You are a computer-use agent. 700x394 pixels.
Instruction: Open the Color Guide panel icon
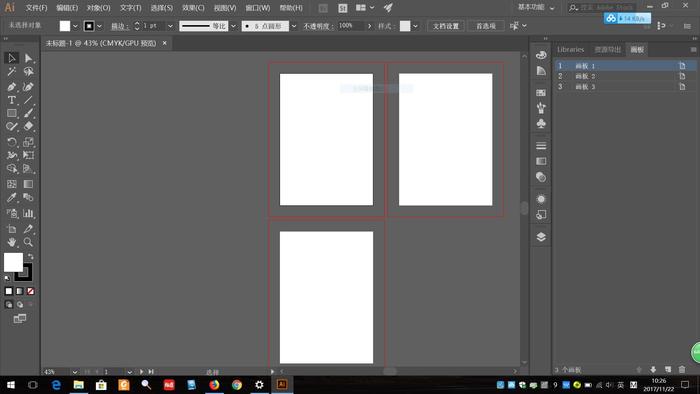[541, 71]
